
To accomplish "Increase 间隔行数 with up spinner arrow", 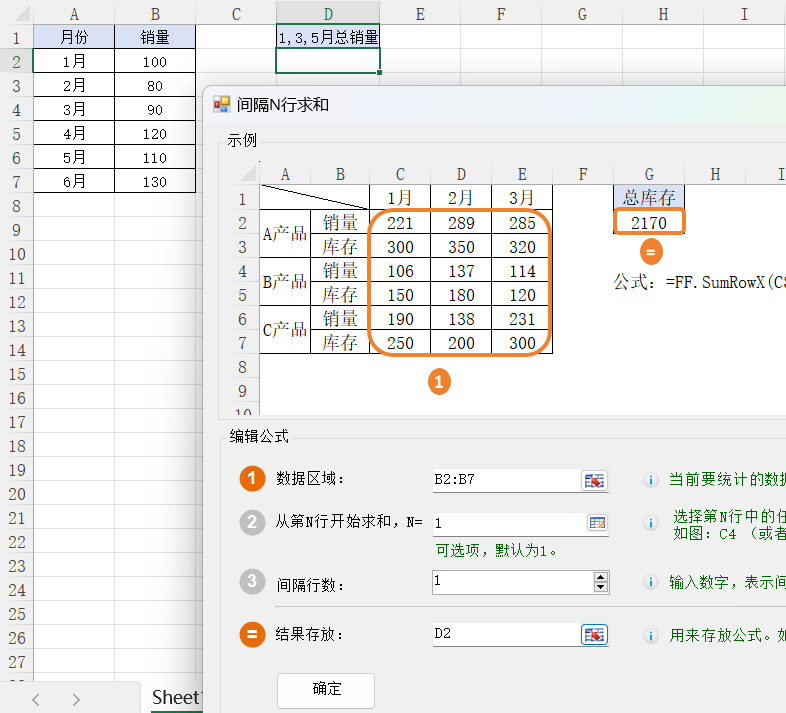I will click(x=600, y=577).
